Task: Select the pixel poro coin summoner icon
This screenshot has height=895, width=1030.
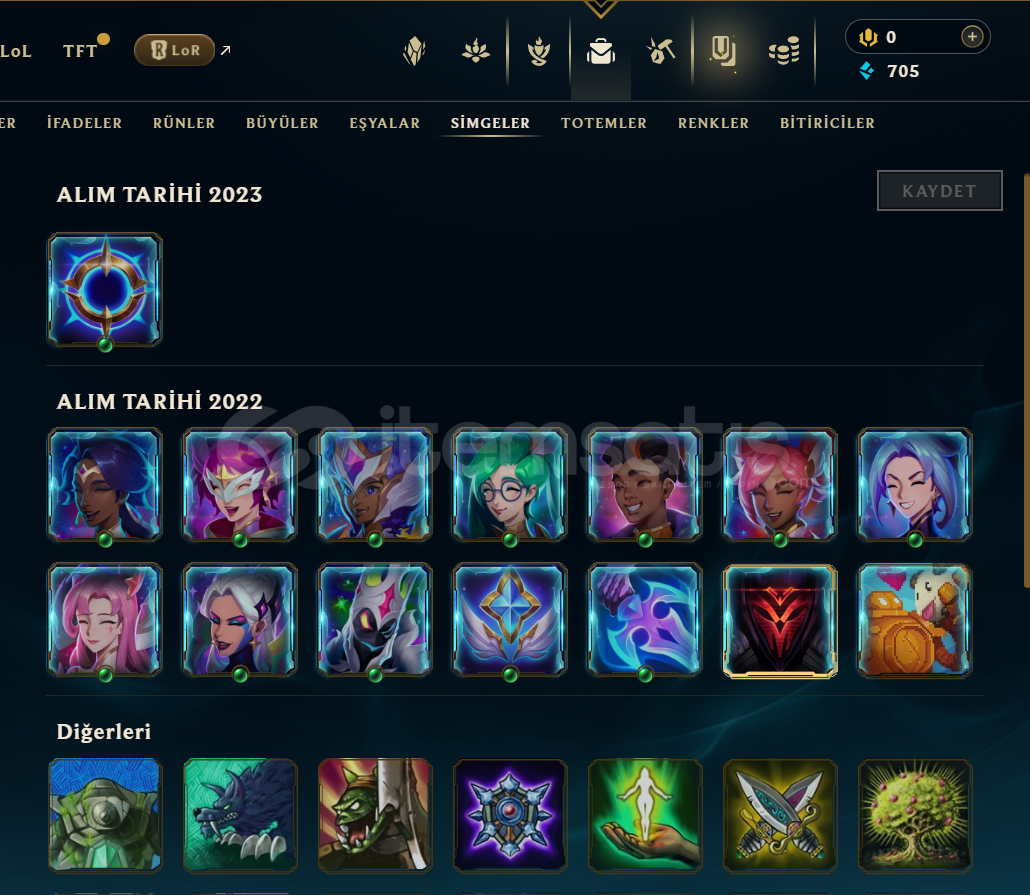Action: pos(915,620)
